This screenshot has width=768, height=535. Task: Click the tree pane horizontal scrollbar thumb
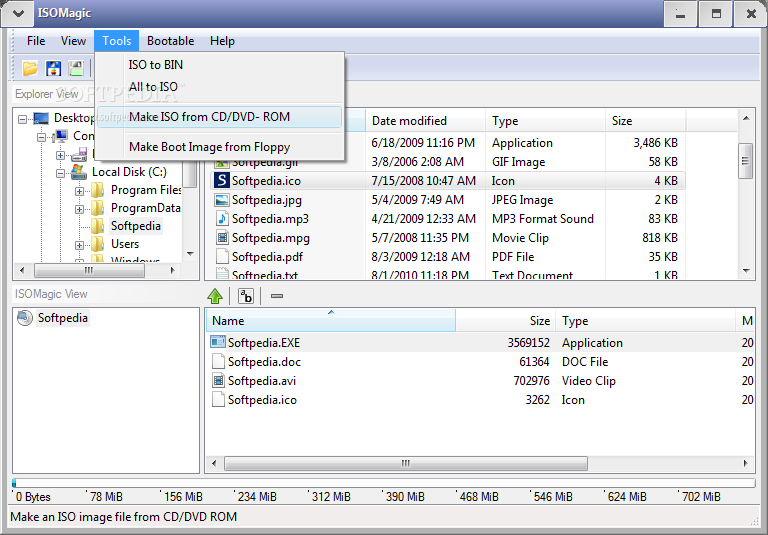pos(89,270)
